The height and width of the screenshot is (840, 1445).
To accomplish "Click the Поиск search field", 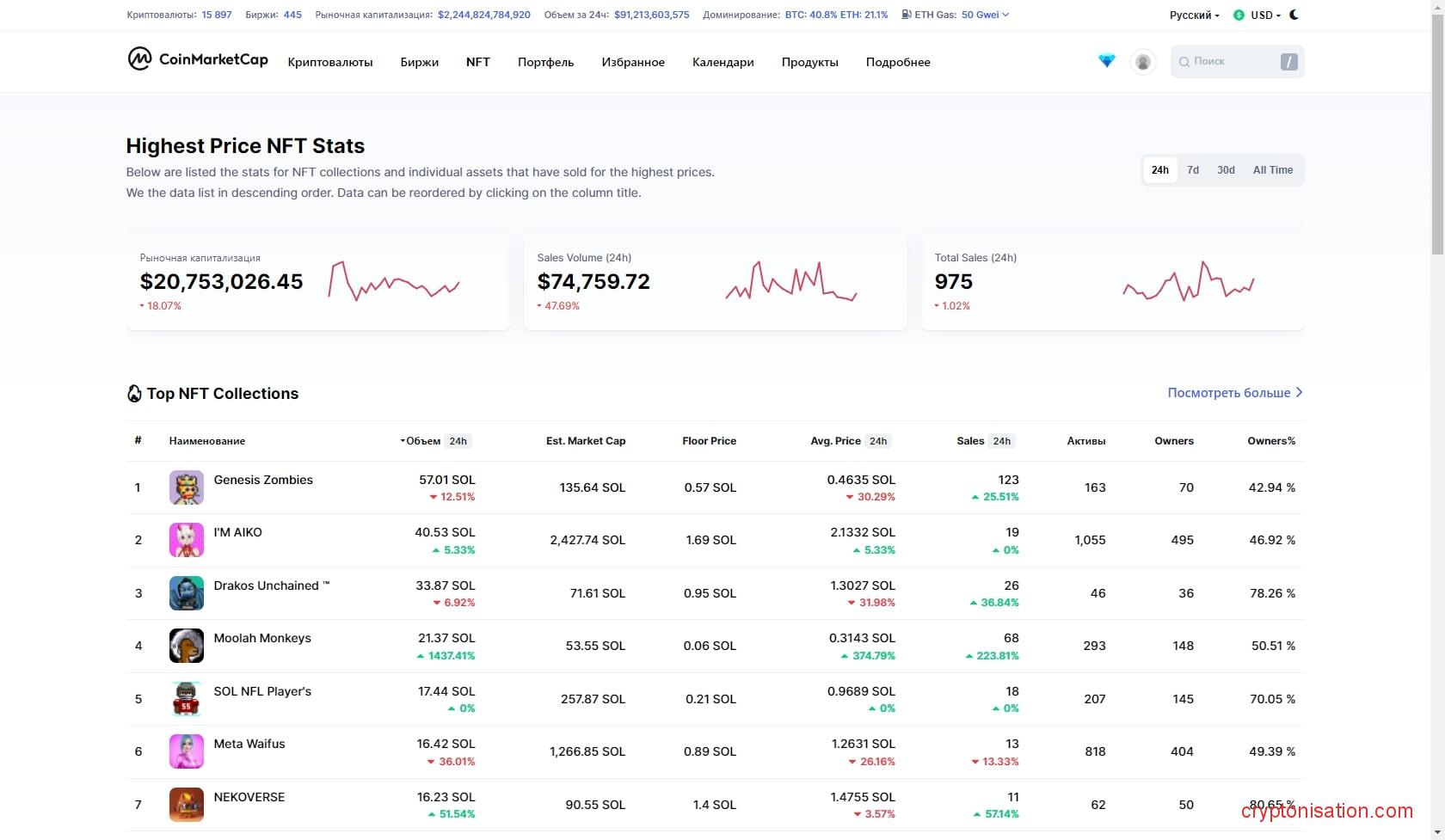I will pyautogui.click(x=1230, y=62).
